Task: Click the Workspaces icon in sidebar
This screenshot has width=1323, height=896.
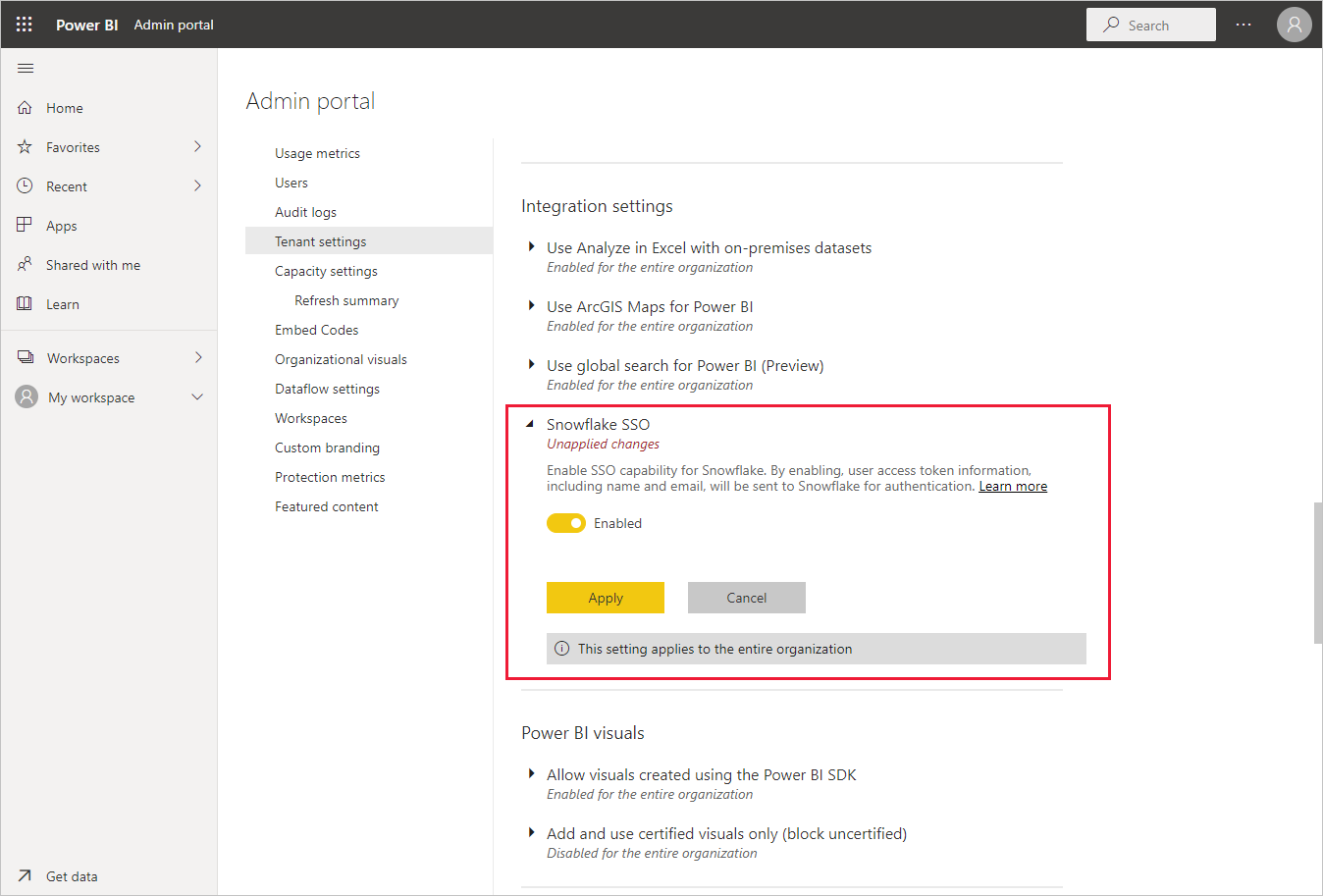Action: pos(26,357)
